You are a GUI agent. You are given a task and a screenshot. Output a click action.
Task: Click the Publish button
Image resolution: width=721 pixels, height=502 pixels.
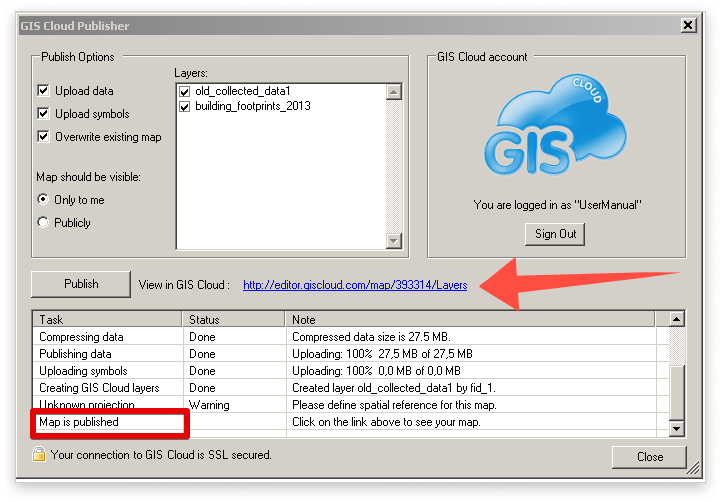point(81,284)
